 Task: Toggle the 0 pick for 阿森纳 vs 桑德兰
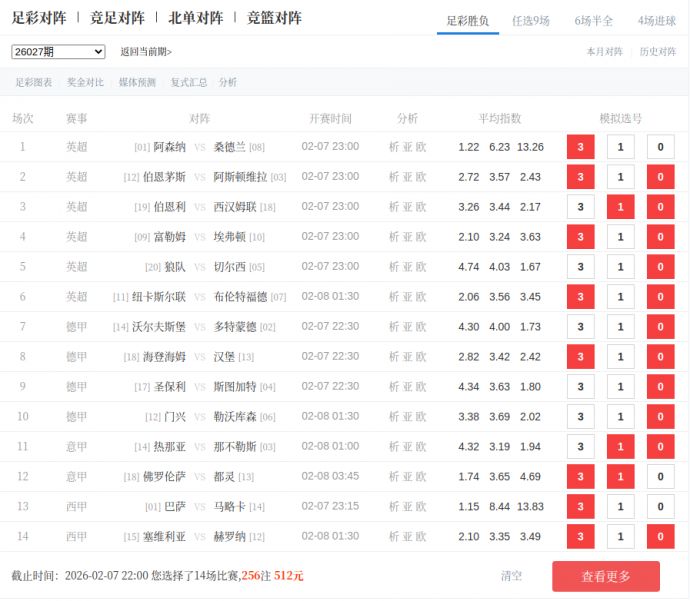660,147
